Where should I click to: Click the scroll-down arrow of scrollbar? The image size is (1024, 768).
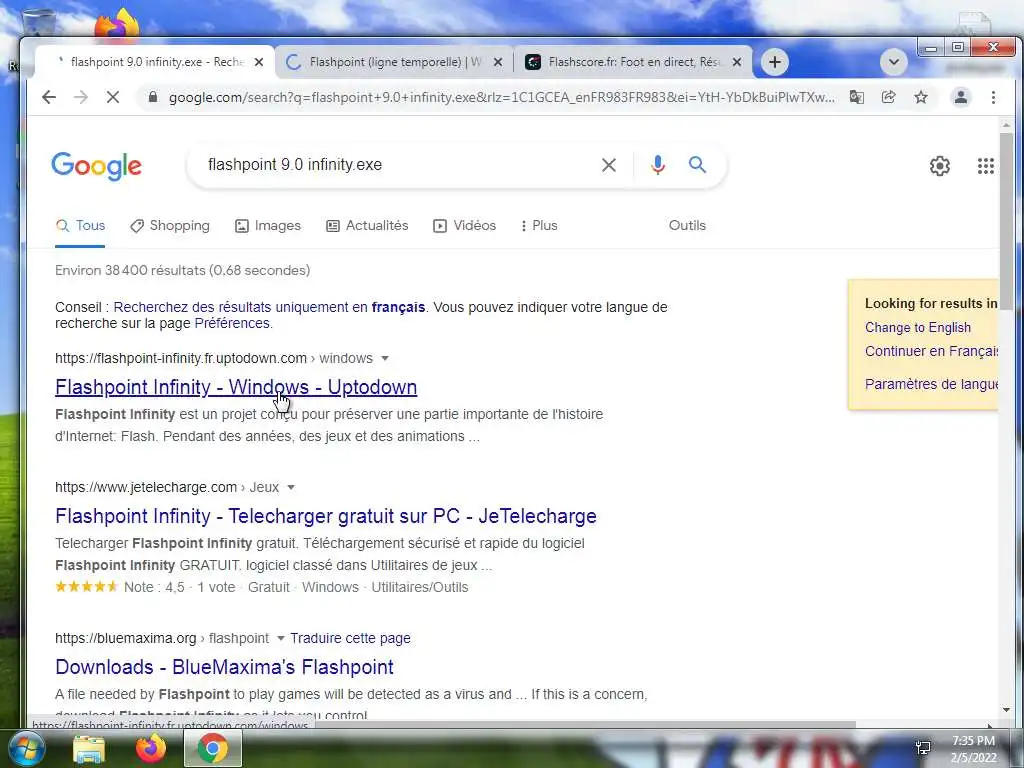[1006, 710]
